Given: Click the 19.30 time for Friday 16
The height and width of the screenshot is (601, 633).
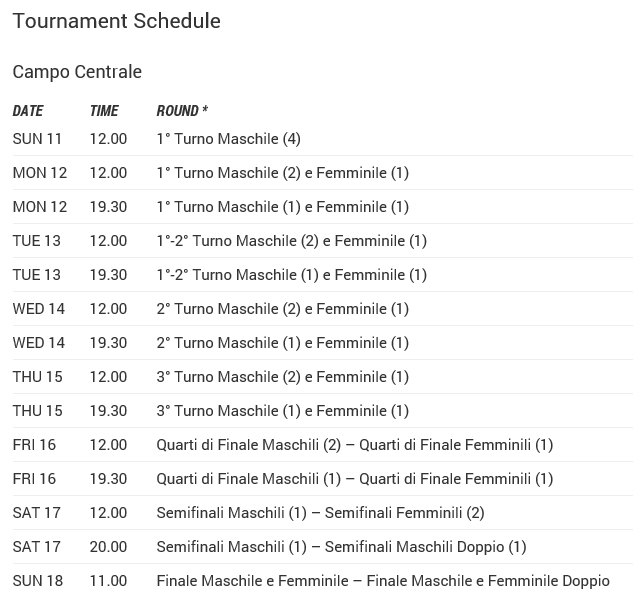Looking at the screenshot, I should (x=108, y=479).
